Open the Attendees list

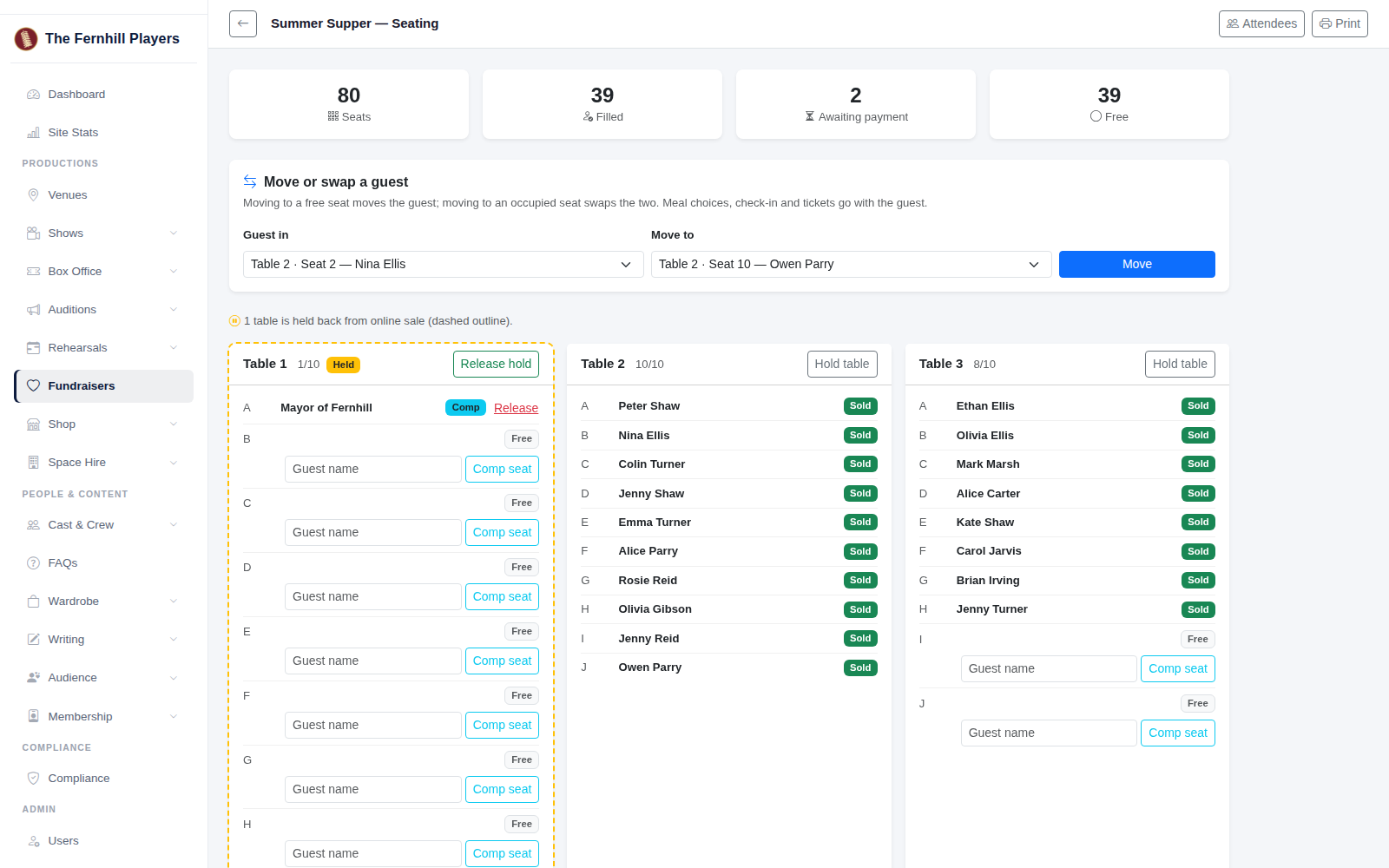point(1261,23)
